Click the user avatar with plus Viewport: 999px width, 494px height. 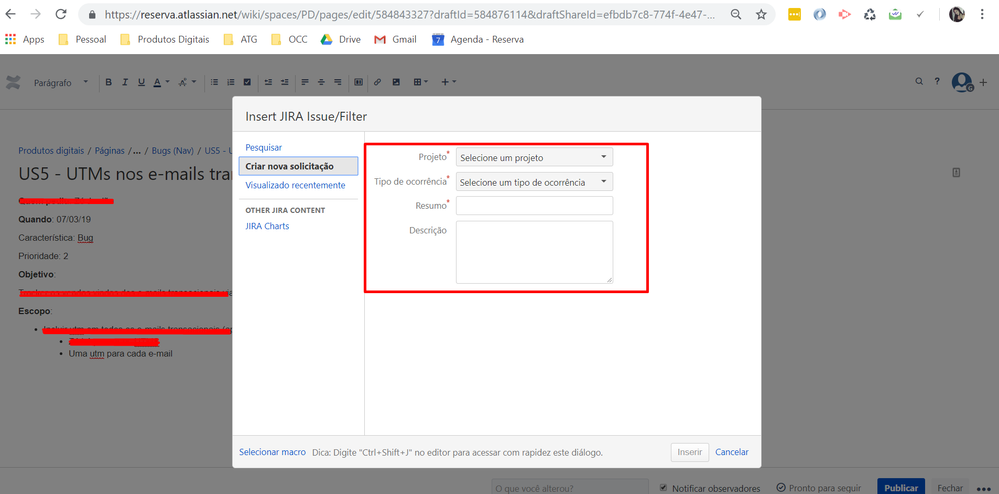click(962, 82)
